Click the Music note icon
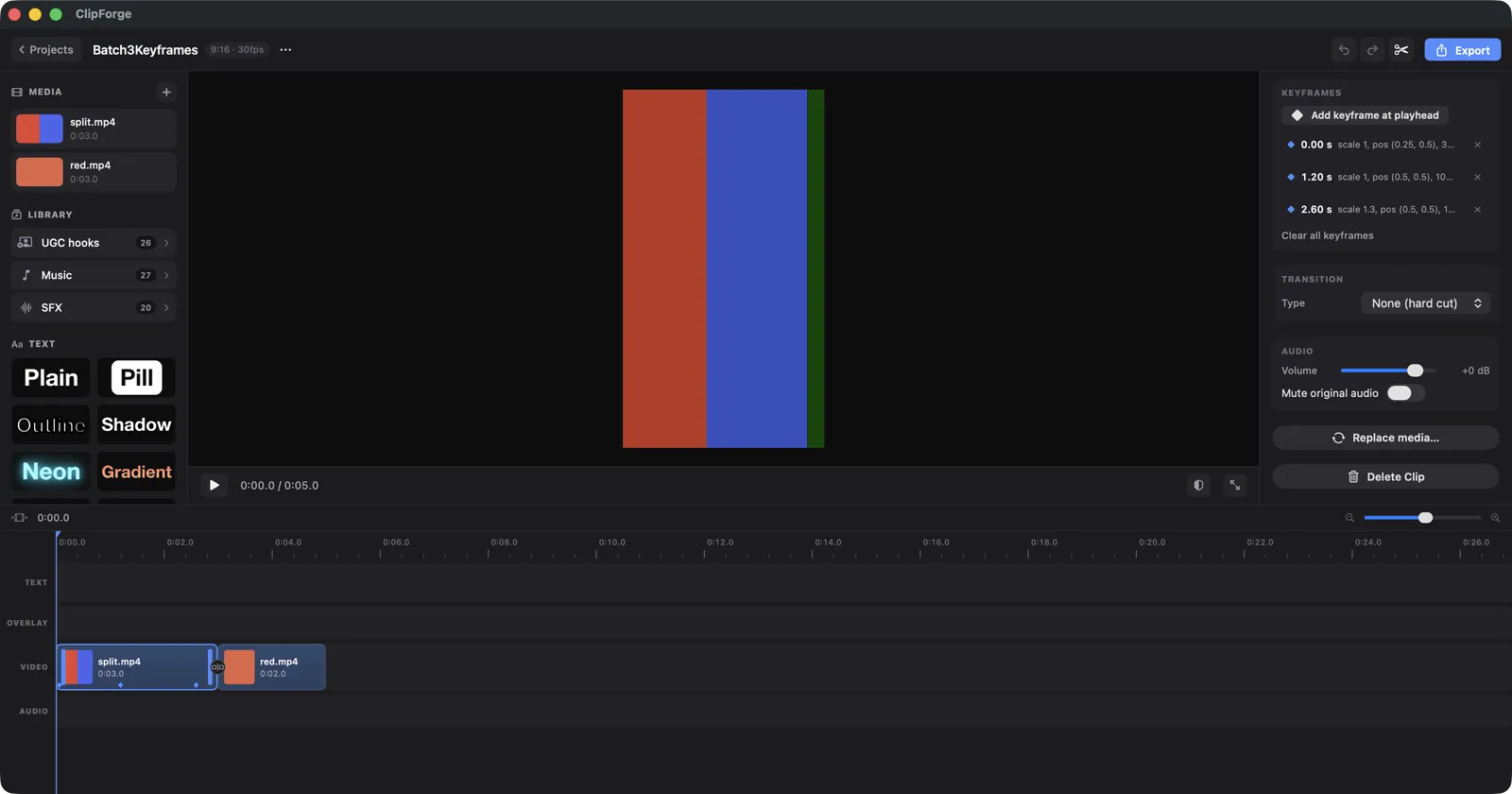The width and height of the screenshot is (1512, 794). tap(26, 275)
